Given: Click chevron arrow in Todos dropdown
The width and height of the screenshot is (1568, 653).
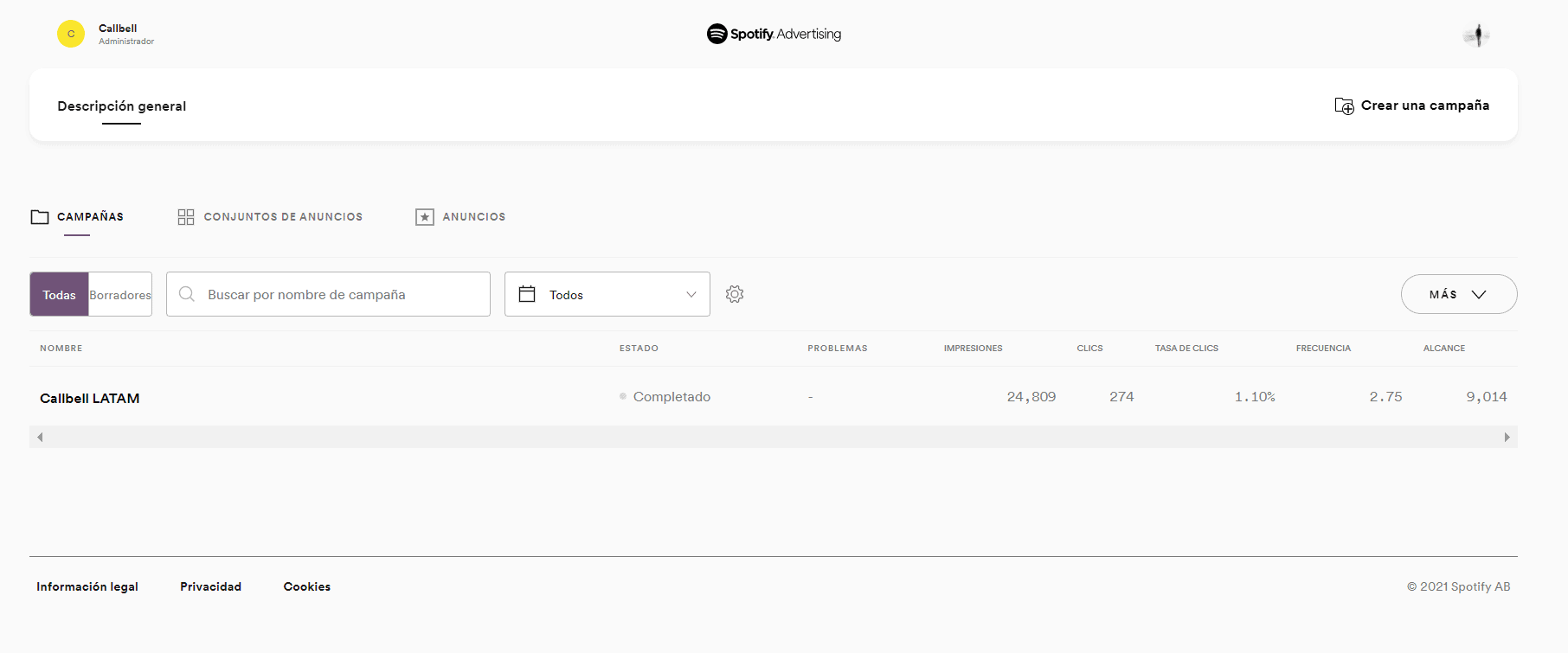Looking at the screenshot, I should click(x=691, y=294).
